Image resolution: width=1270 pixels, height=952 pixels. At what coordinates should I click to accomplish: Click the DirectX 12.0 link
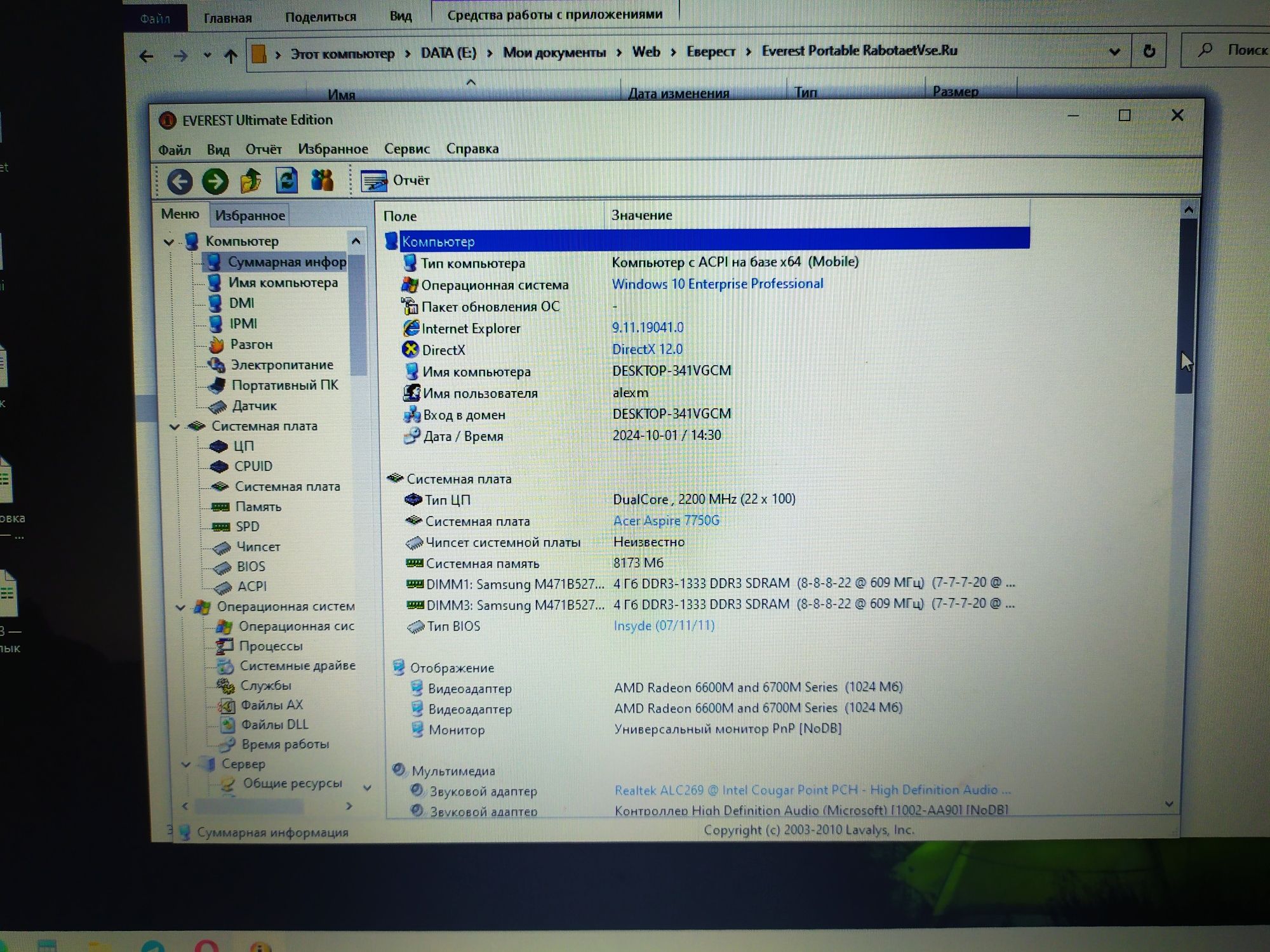pos(647,349)
